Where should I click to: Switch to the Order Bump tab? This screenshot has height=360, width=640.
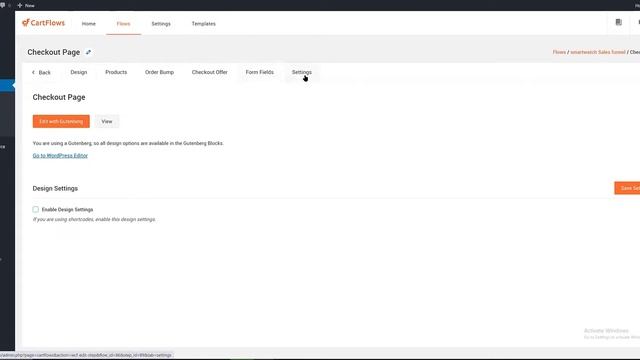coord(159,72)
